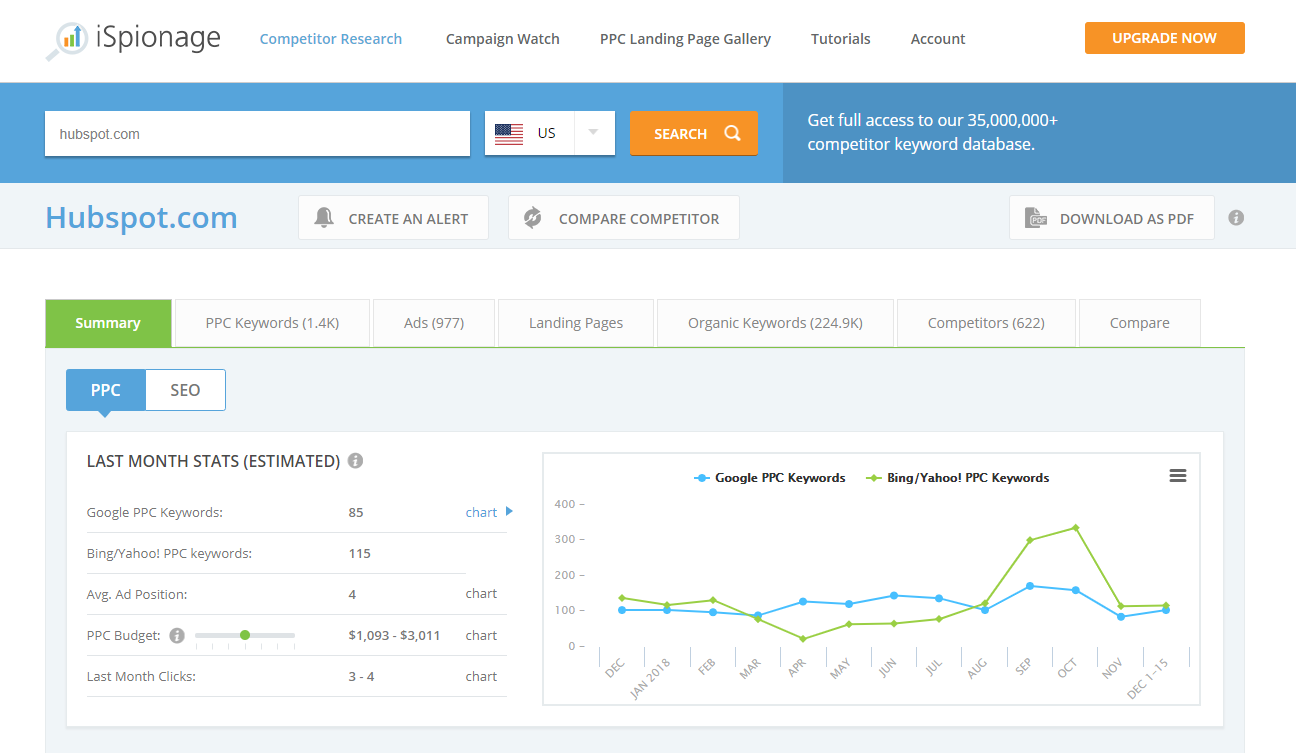Open chart link for PPC Budget

tap(481, 635)
